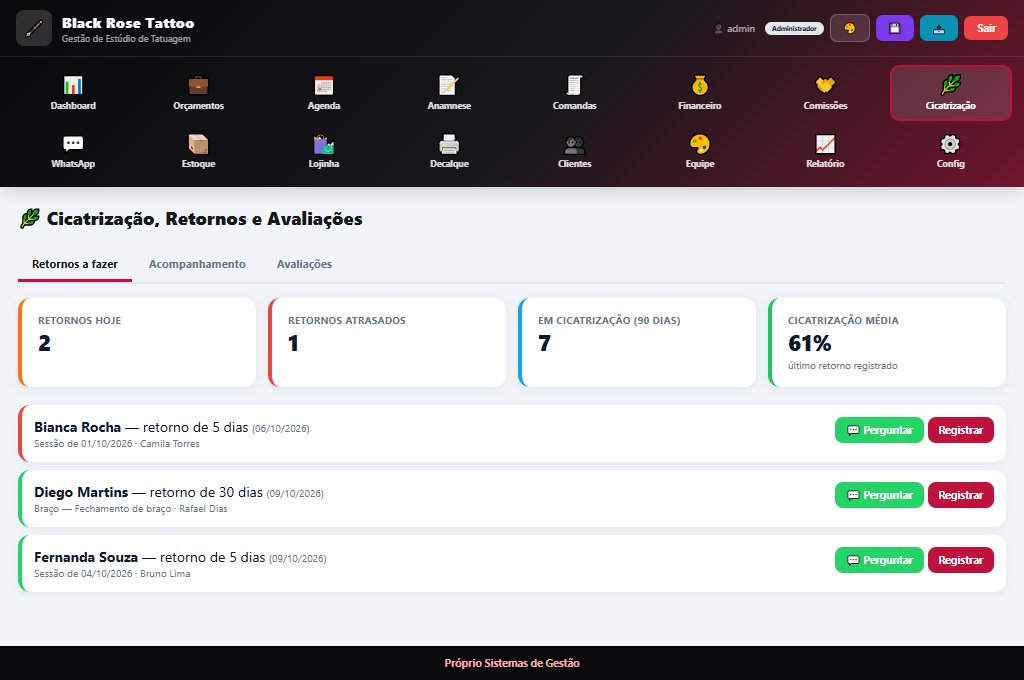
Task: Click Perguntar for Diego Martins
Action: [879, 495]
